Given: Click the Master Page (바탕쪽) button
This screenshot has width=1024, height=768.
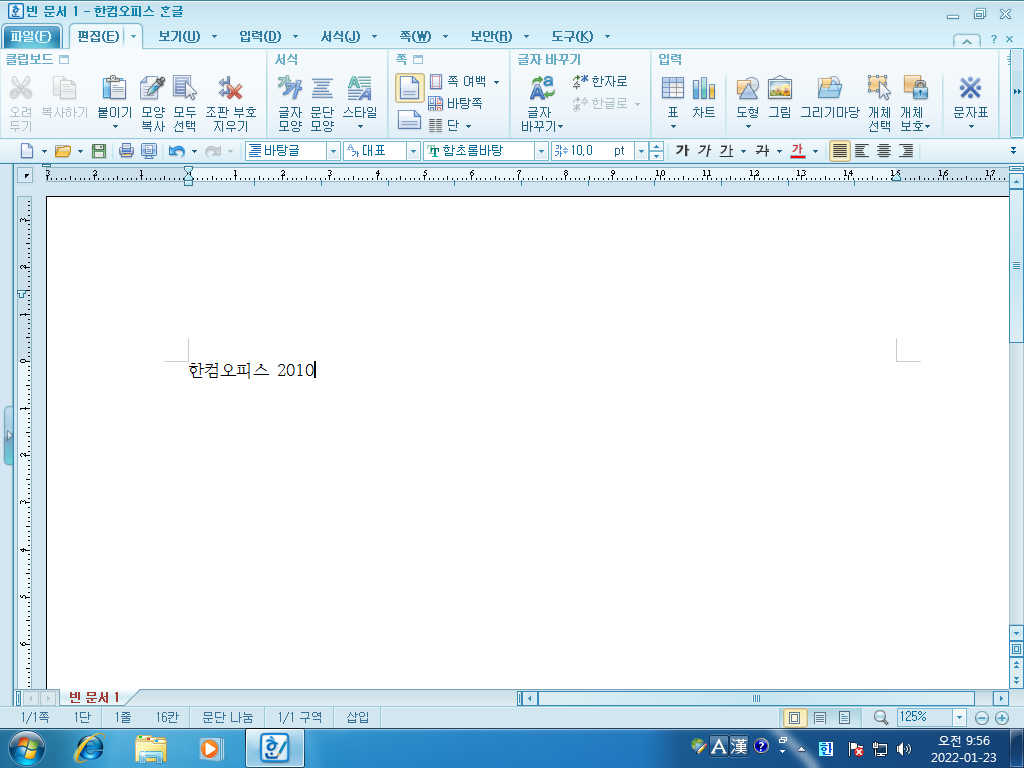Looking at the screenshot, I should click(x=455, y=103).
